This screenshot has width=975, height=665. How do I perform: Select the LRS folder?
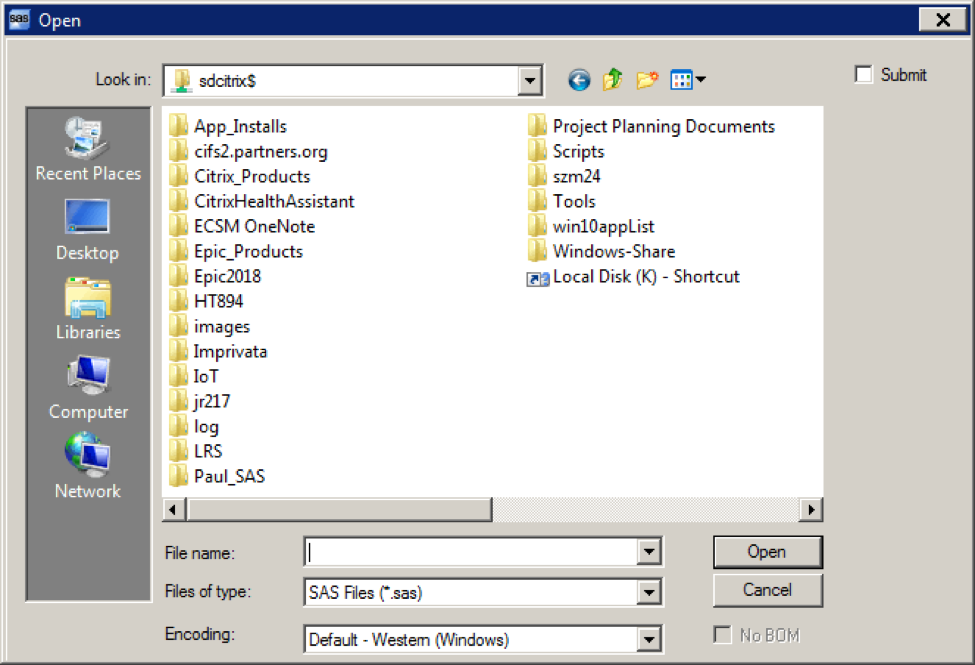point(196,451)
